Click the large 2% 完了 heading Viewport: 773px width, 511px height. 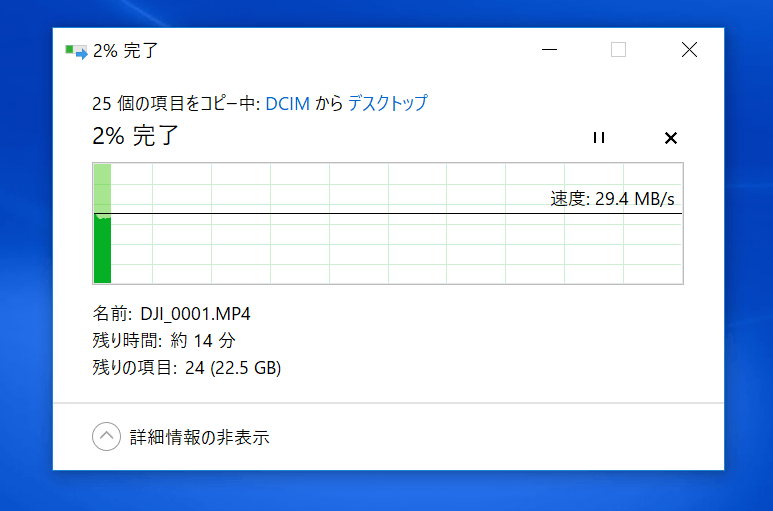(x=135, y=136)
